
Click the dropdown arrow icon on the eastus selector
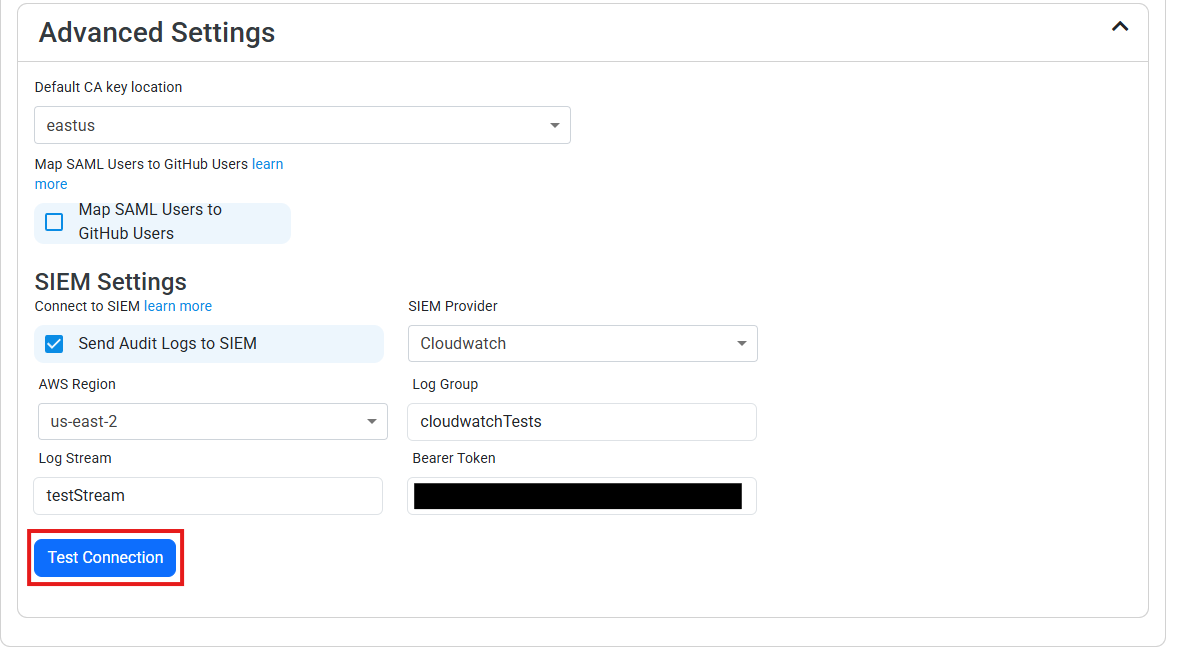click(555, 125)
